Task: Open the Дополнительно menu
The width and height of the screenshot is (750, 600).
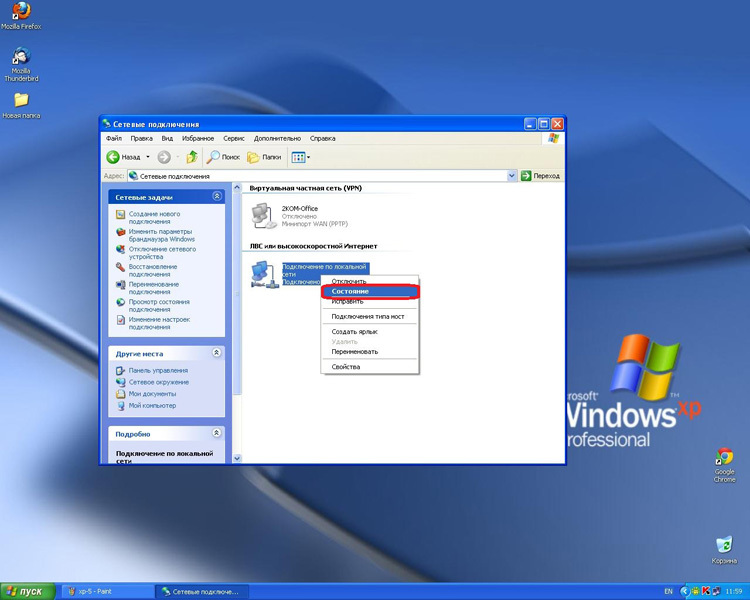Action: pos(277,138)
